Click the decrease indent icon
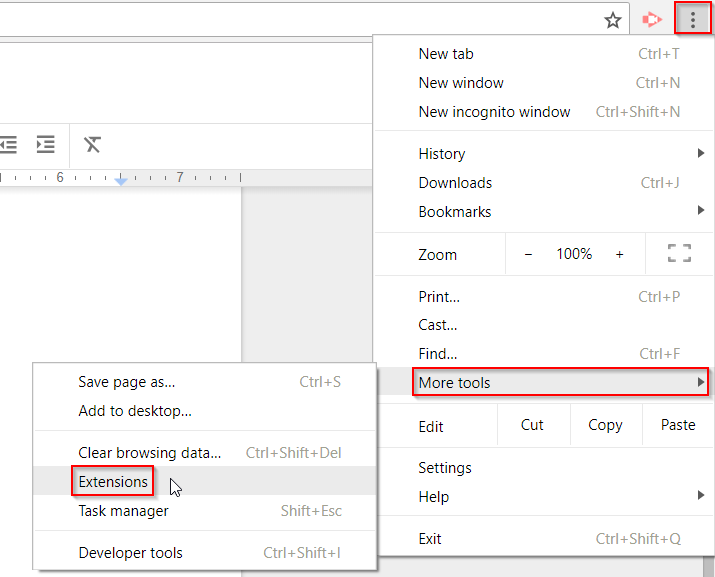 8,145
